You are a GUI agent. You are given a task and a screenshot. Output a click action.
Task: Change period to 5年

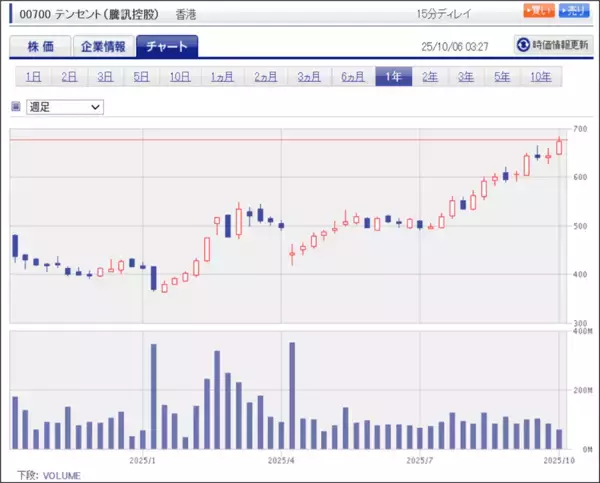tap(503, 77)
